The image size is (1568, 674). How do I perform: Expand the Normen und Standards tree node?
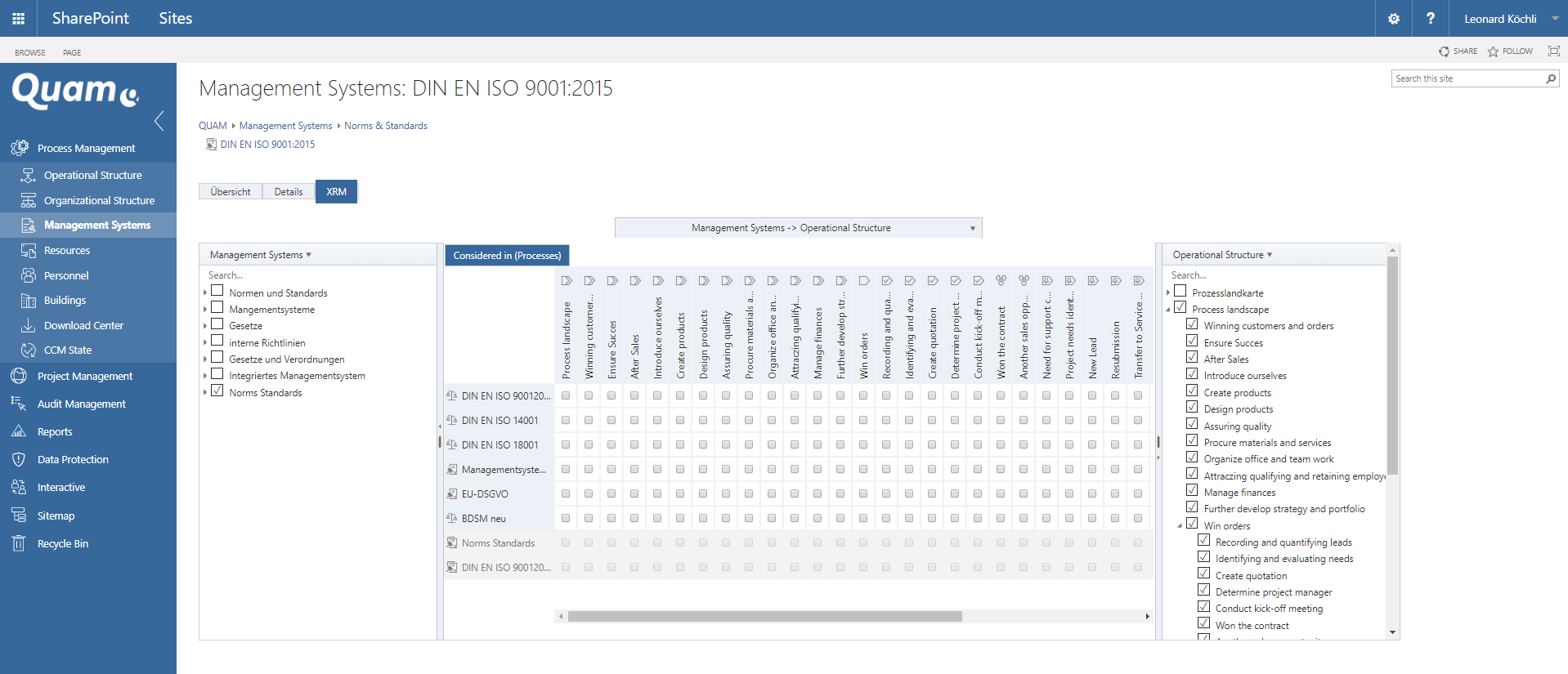point(205,292)
